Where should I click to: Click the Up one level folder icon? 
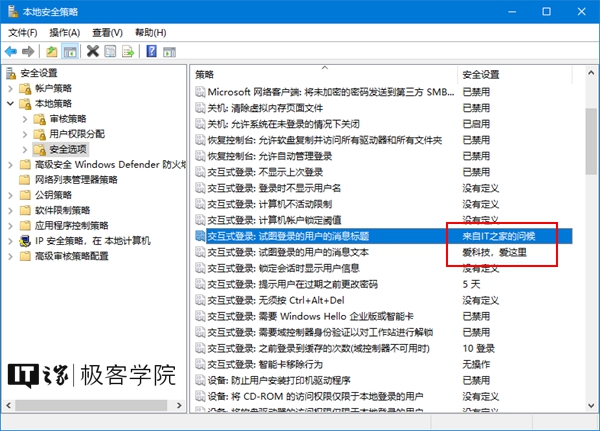(x=51, y=51)
